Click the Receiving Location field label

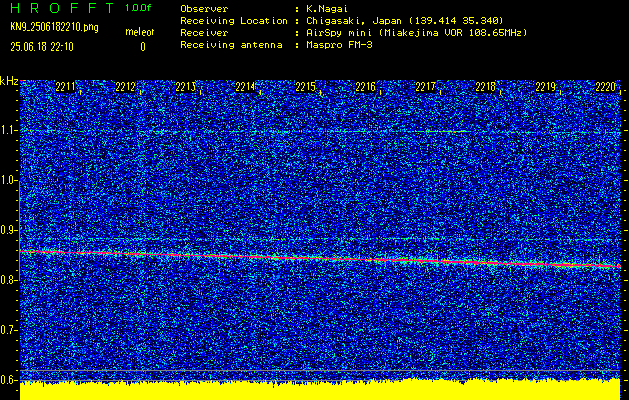click(x=234, y=21)
